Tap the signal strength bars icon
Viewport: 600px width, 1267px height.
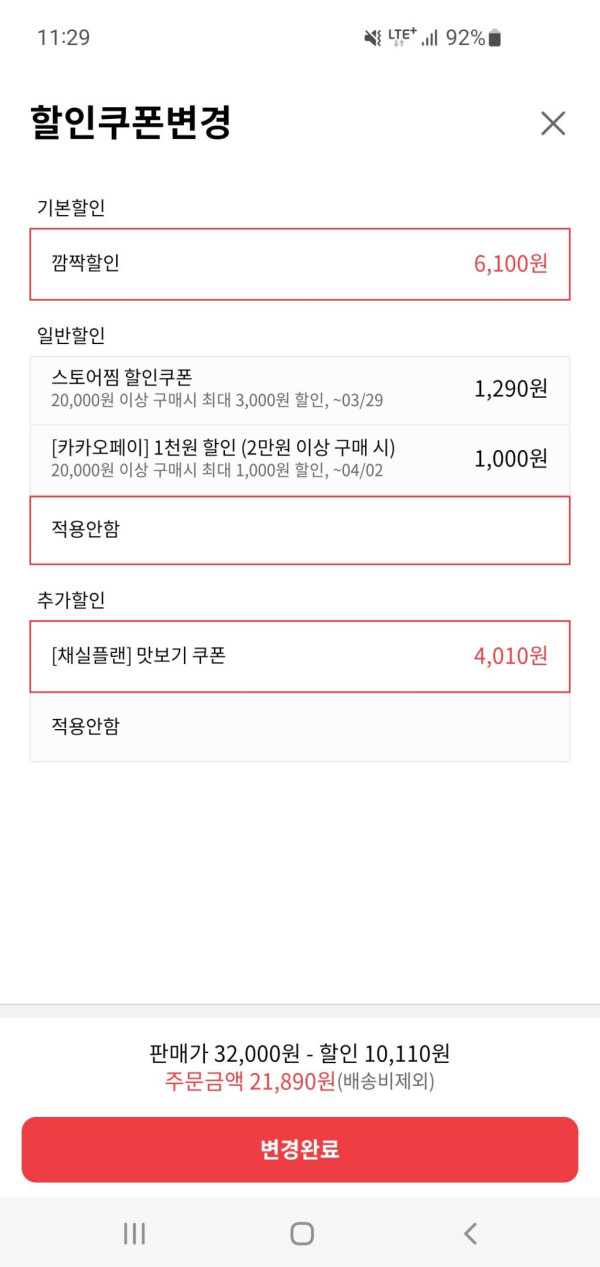click(x=430, y=38)
